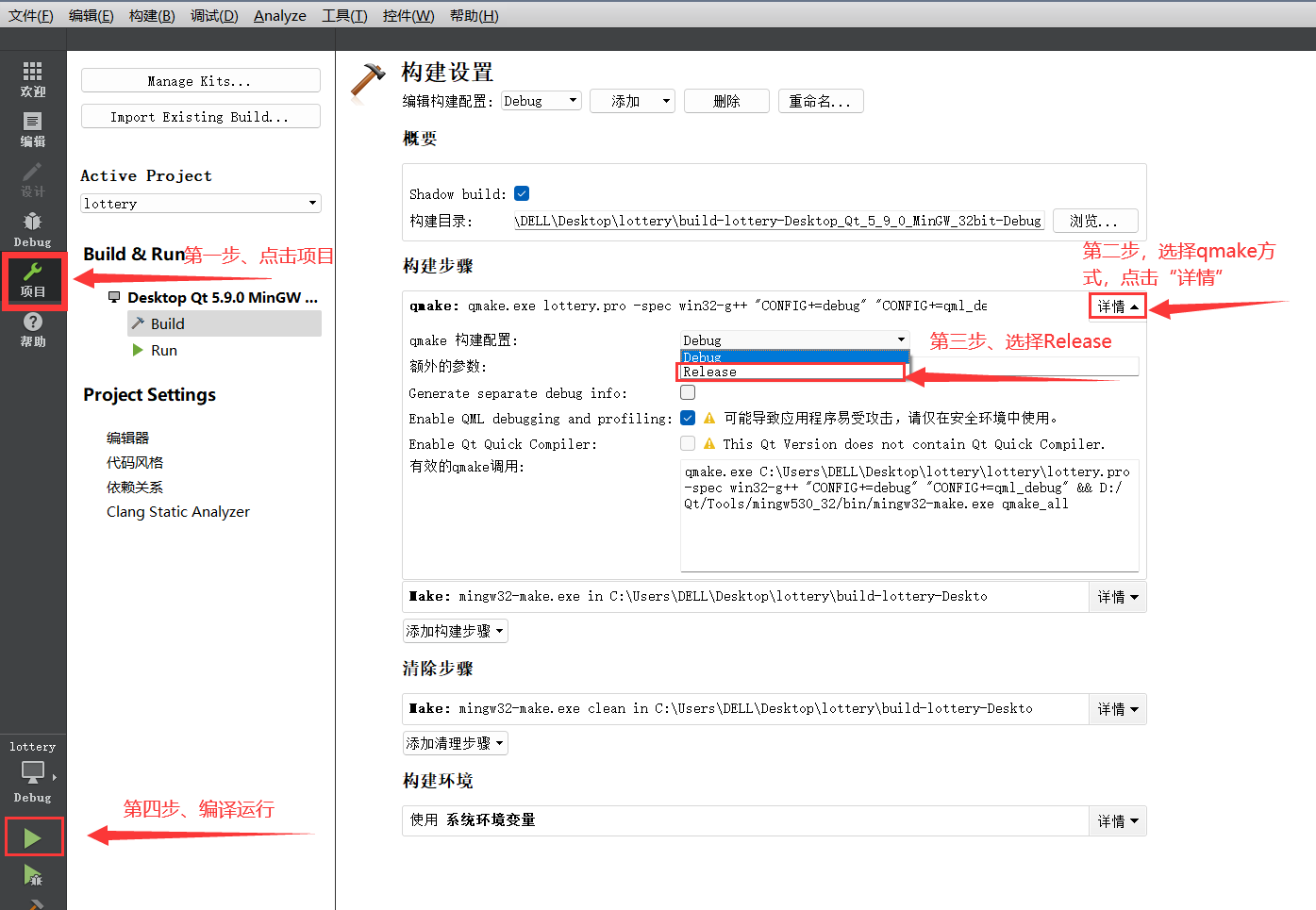Select Build under Desktop Qt 5.9.0 MinGW
The image size is (1316, 910).
(x=225, y=323)
